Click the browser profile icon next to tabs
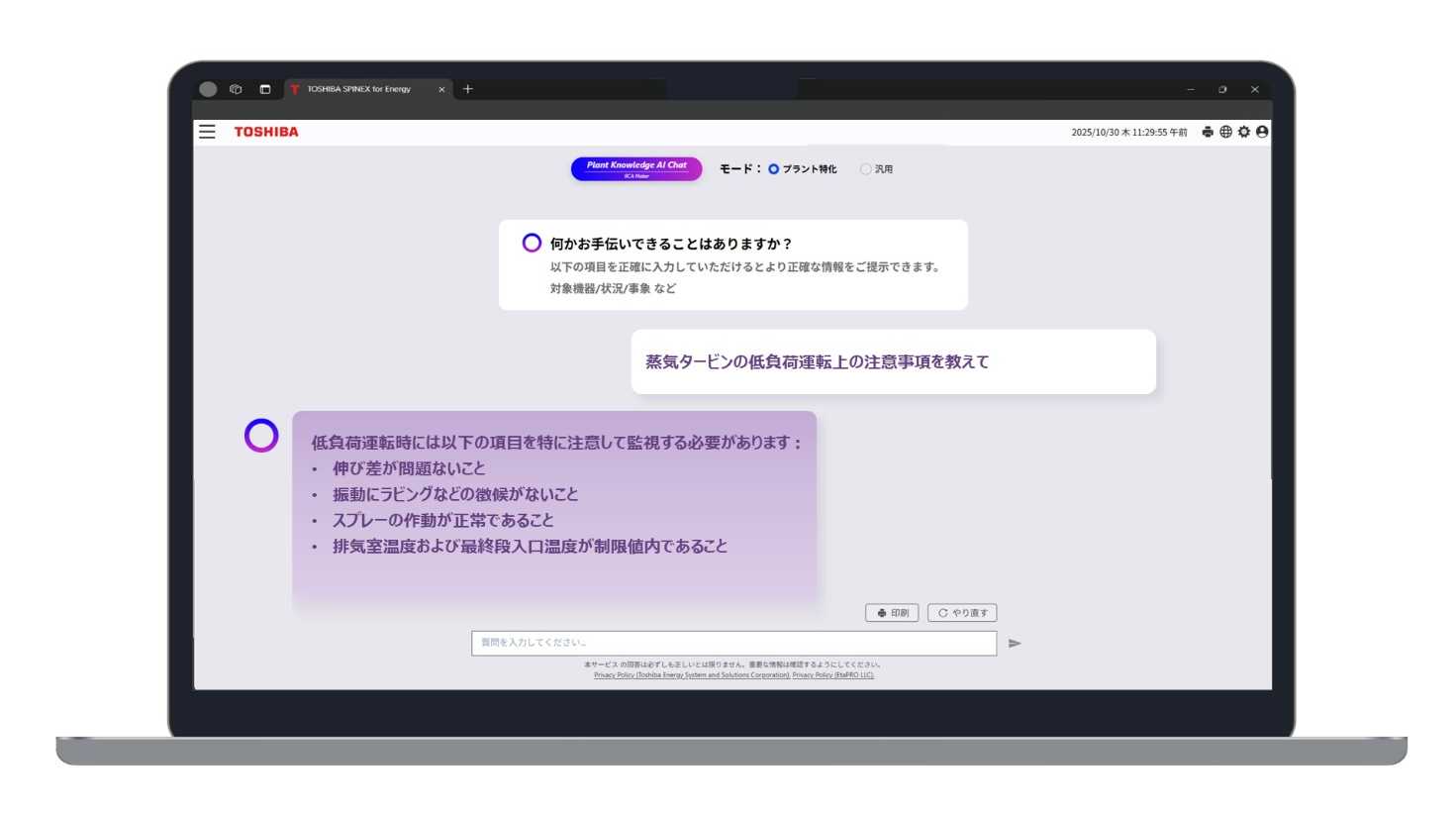This screenshot has height=815, width=1456. (207, 89)
